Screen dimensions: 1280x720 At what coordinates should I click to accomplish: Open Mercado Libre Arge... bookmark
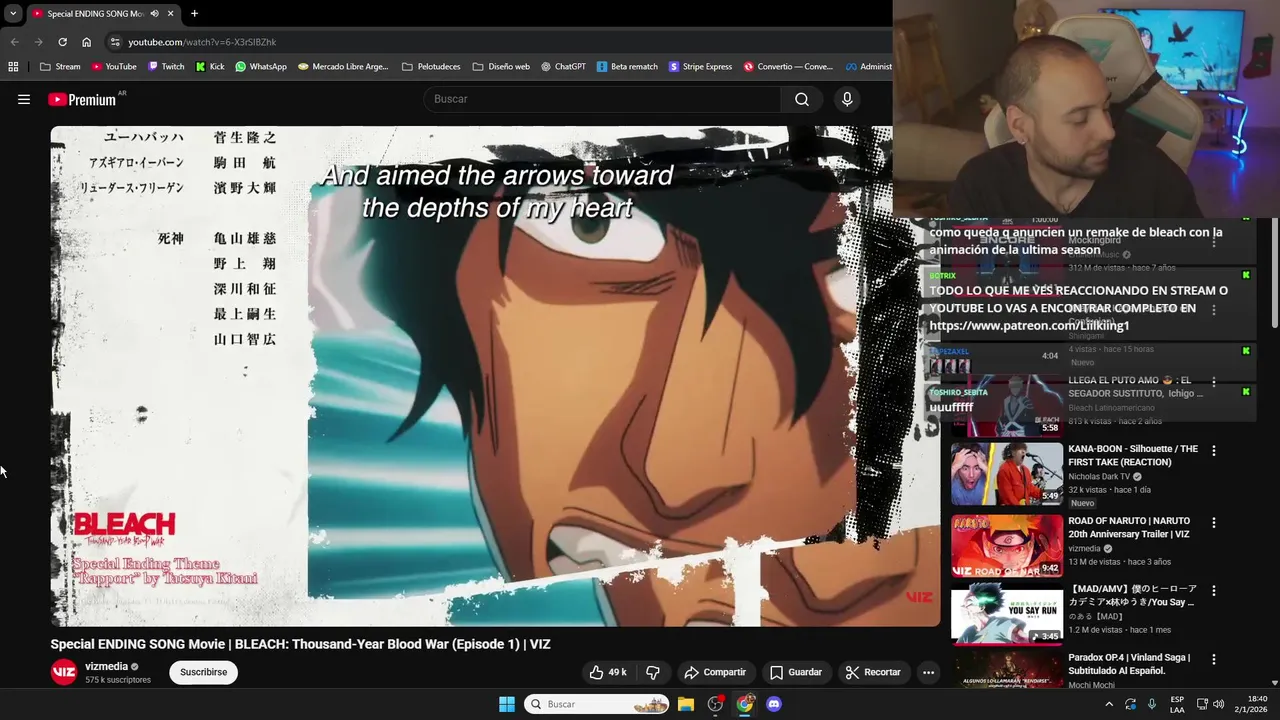point(343,67)
